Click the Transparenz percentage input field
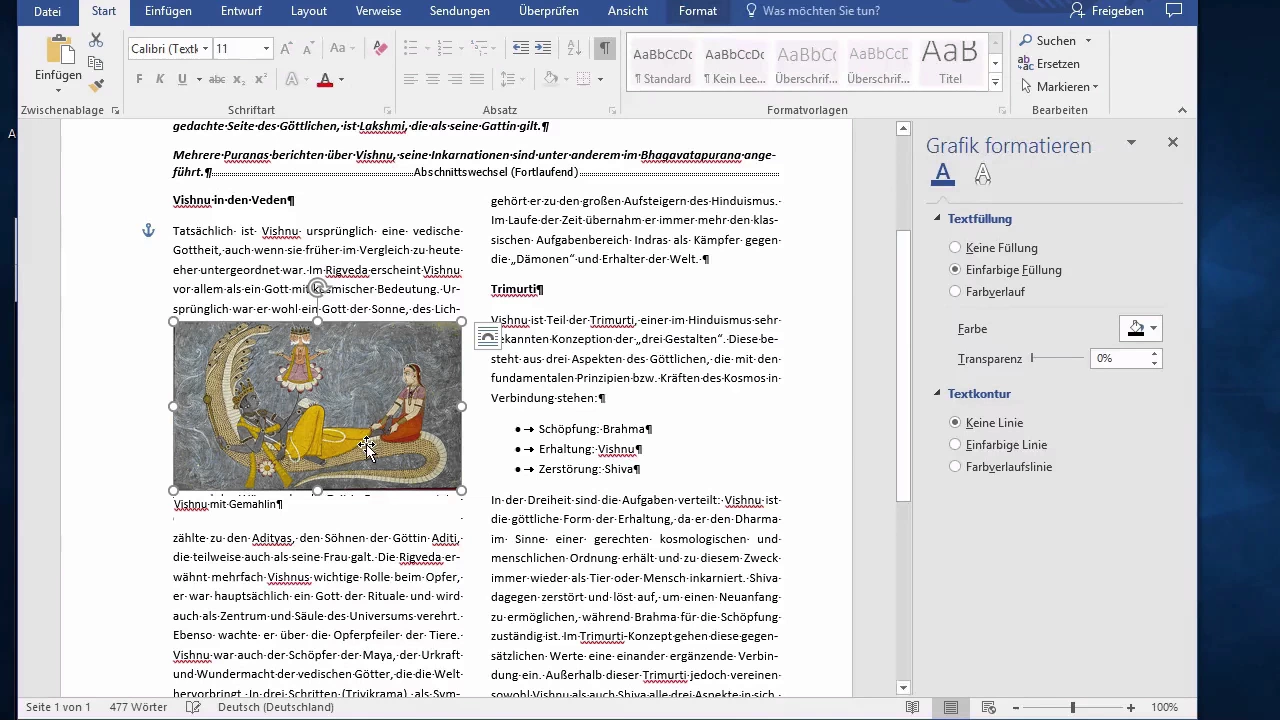The image size is (1280, 720). coord(1119,358)
